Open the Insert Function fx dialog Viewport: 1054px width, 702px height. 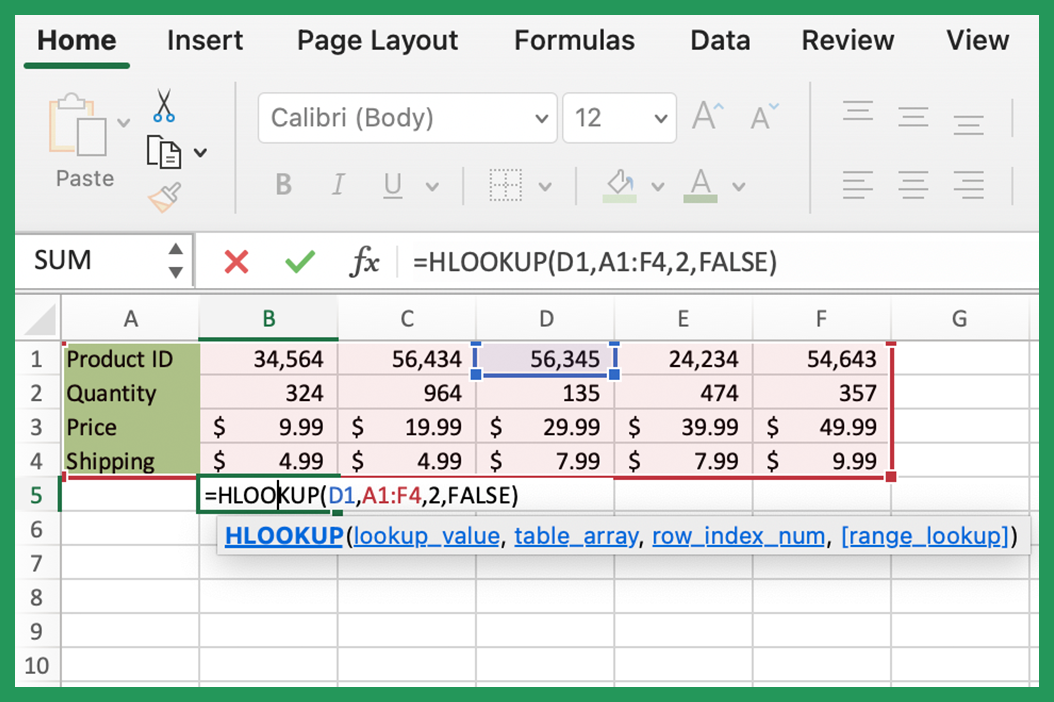coord(364,261)
